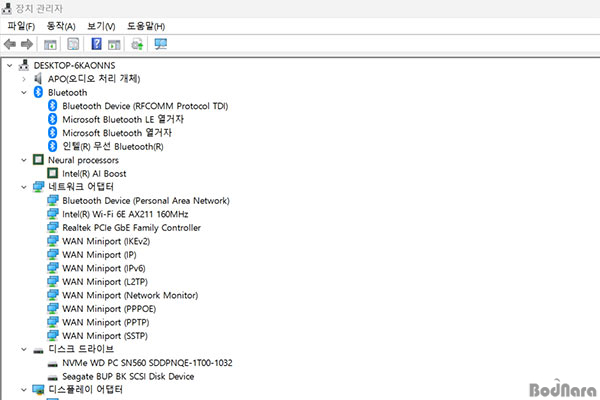Click icon beside Bluetooth Device (RFCOMM Protocol TDI)
The width and height of the screenshot is (600, 400).
click(x=52, y=106)
